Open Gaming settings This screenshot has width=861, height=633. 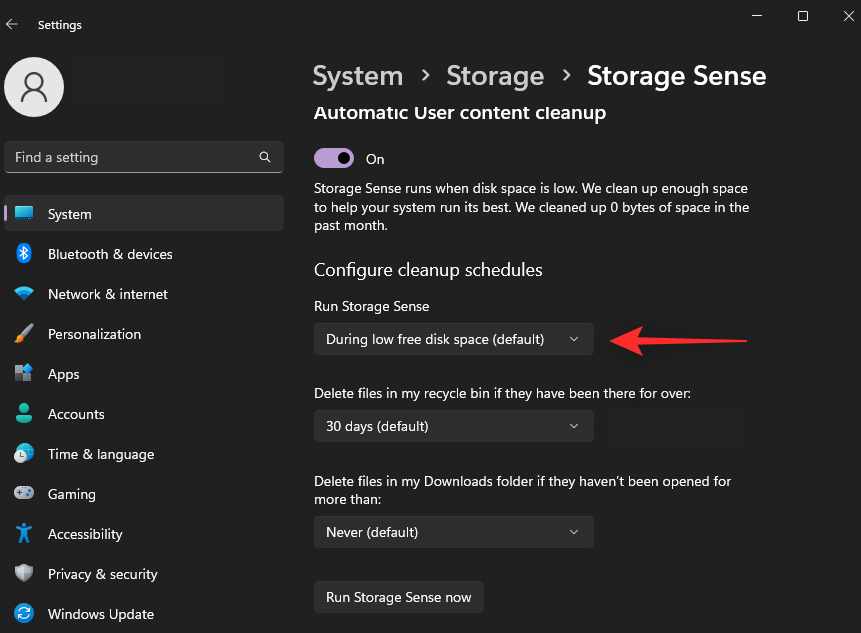coord(71,494)
